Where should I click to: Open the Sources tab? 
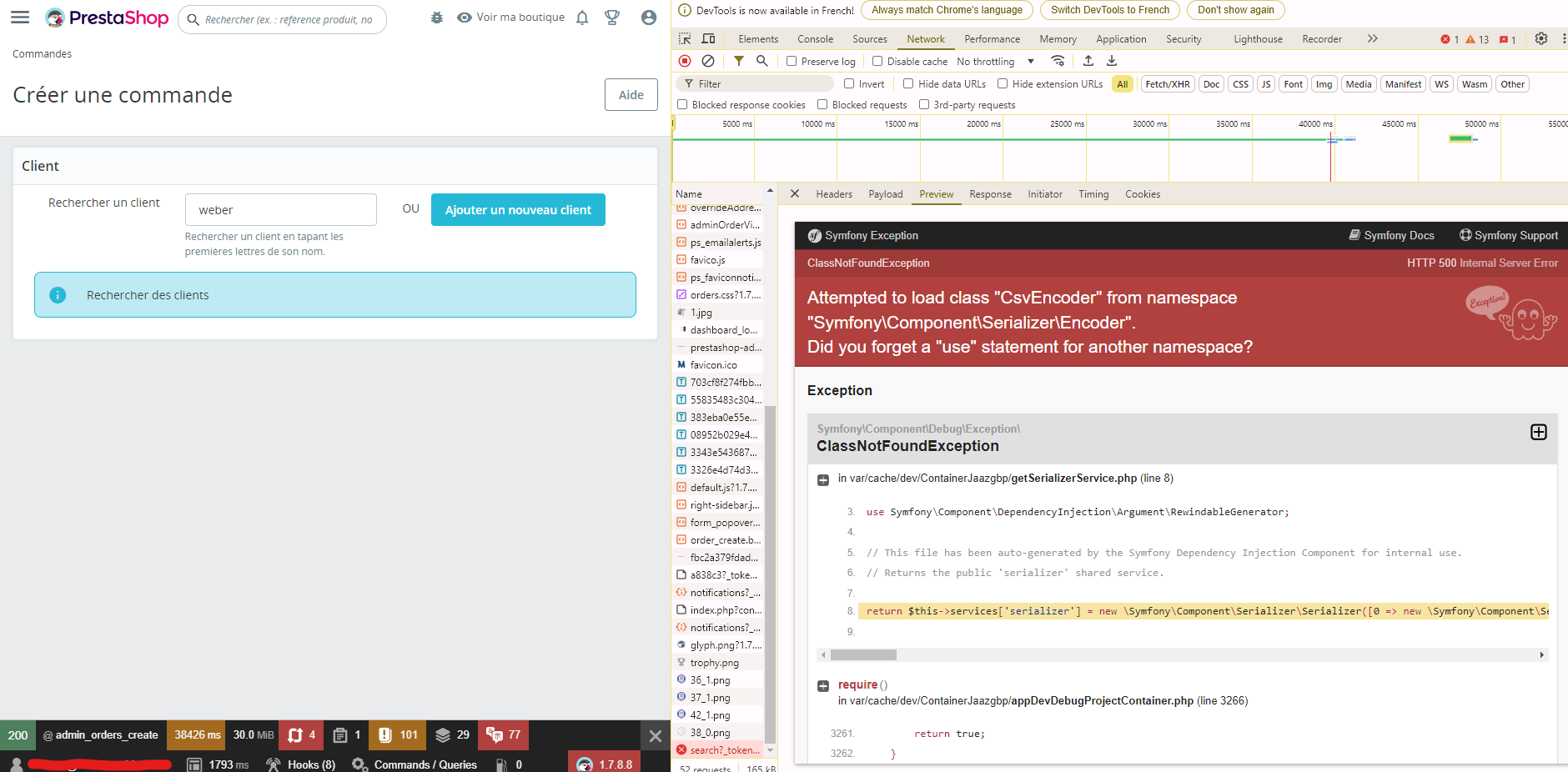point(870,39)
